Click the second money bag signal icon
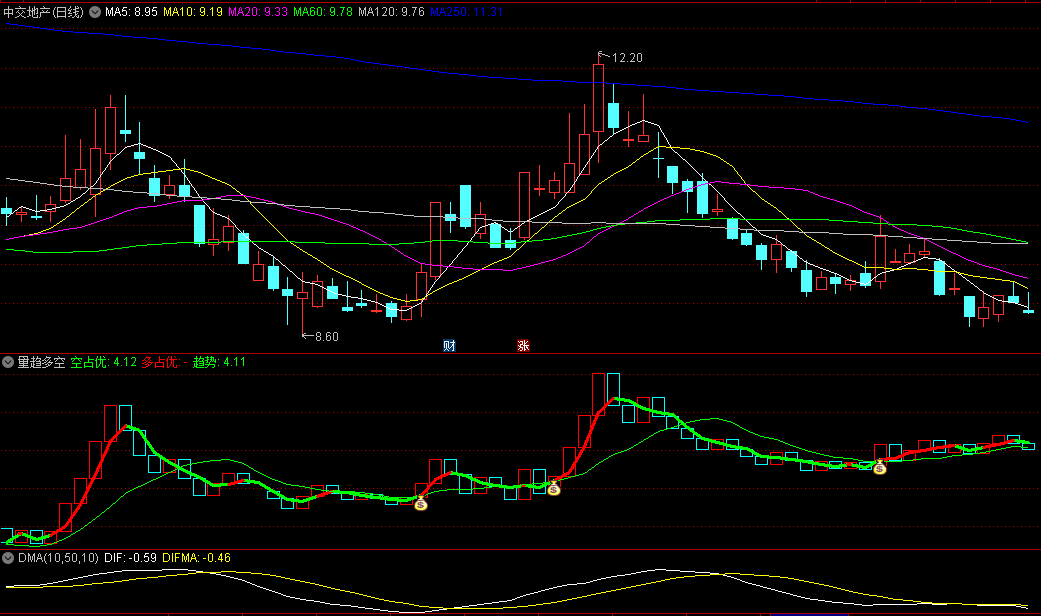The height and width of the screenshot is (616, 1041). [554, 489]
